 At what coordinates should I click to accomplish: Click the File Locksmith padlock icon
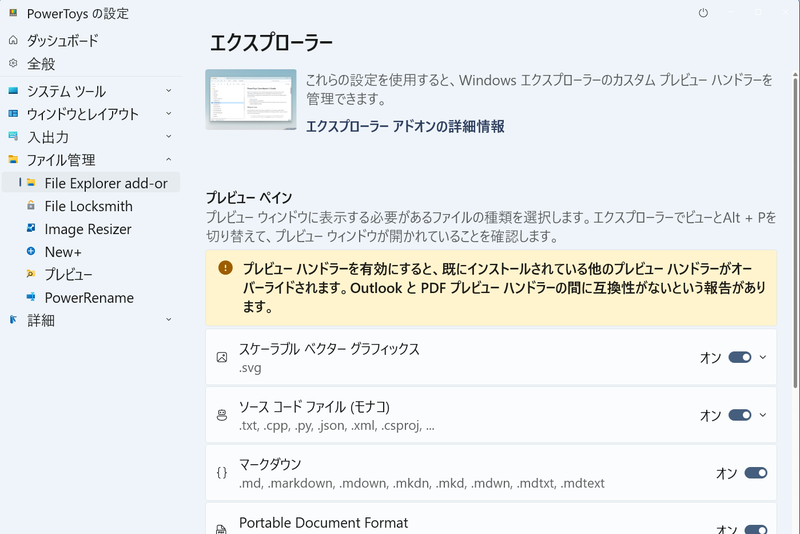point(31,206)
